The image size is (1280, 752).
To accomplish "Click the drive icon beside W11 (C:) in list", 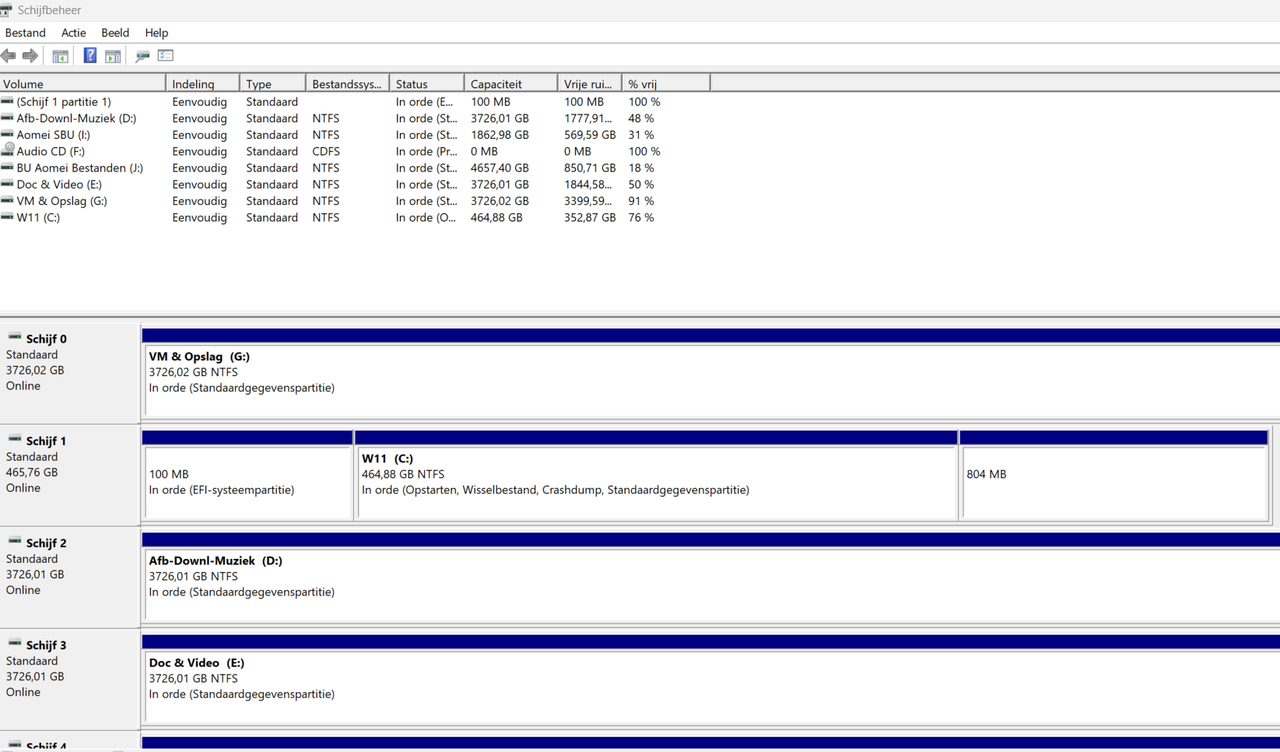I will (8, 217).
